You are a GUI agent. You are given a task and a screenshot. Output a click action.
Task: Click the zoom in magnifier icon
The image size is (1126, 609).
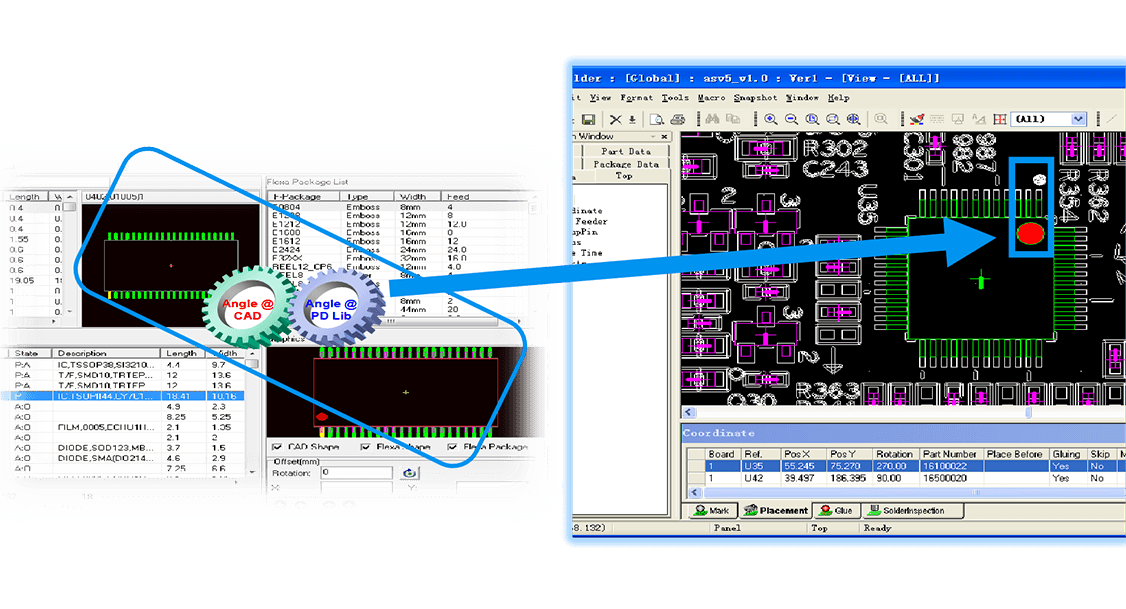(x=771, y=119)
